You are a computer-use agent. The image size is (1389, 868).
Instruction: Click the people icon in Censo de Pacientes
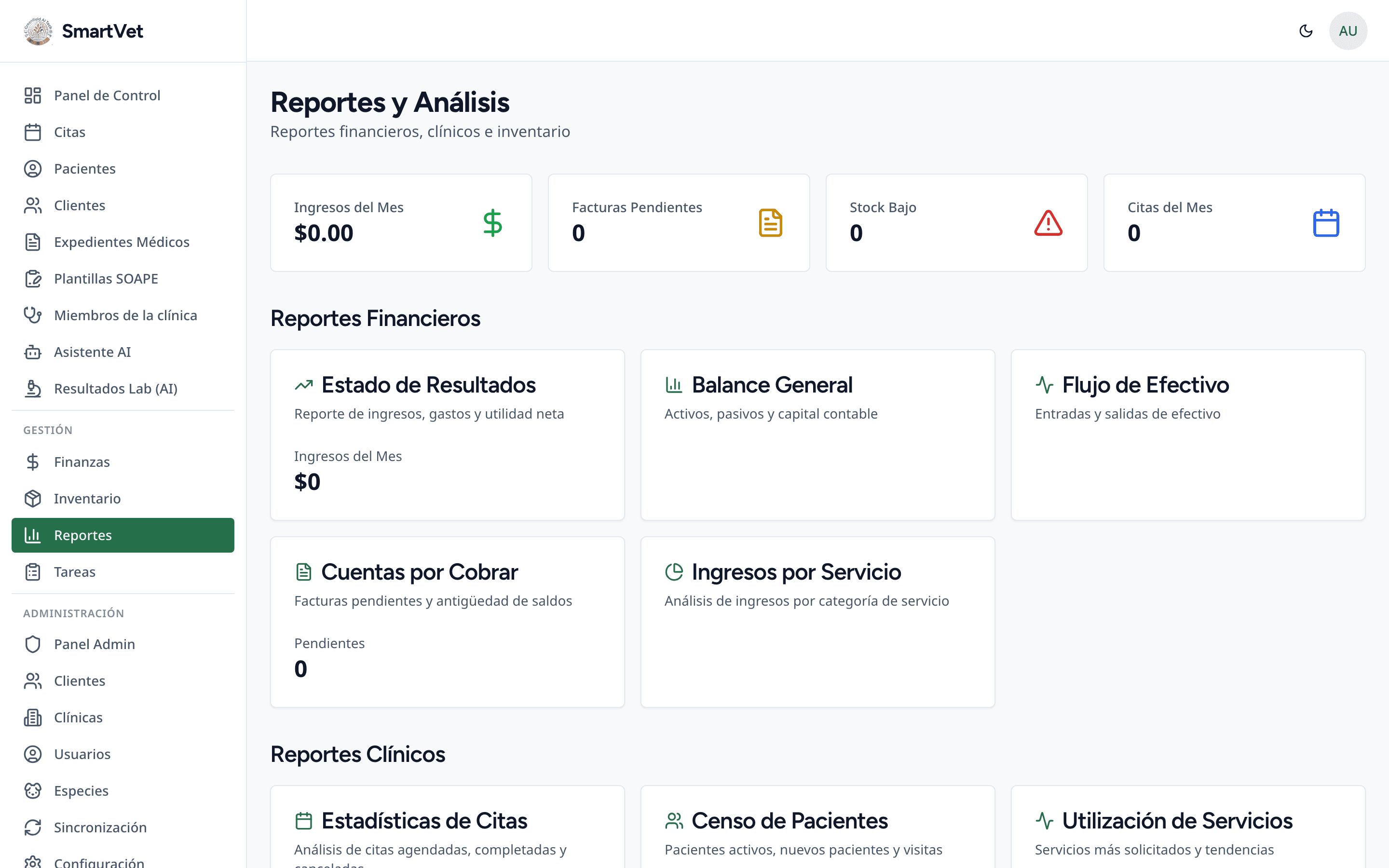pos(674,821)
